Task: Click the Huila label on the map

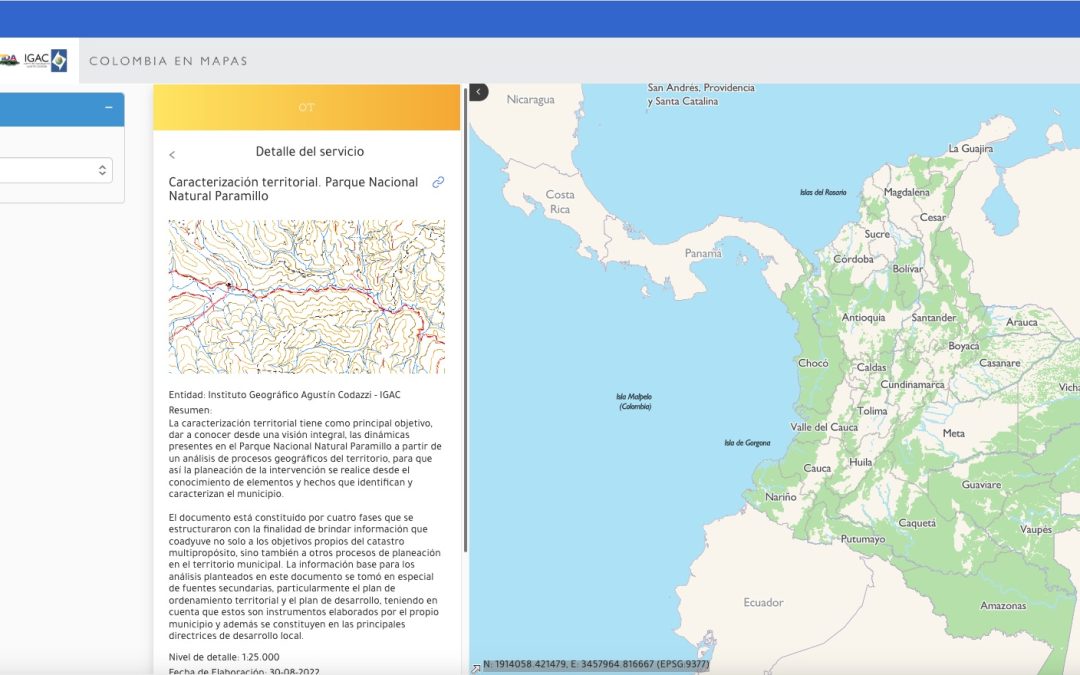Action: click(x=860, y=462)
